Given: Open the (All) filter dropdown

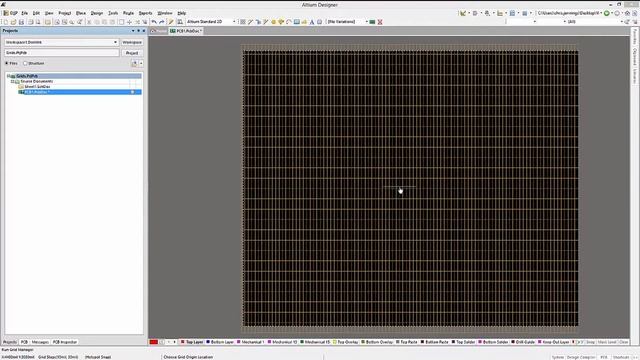Looking at the screenshot, I should [x=622, y=22].
